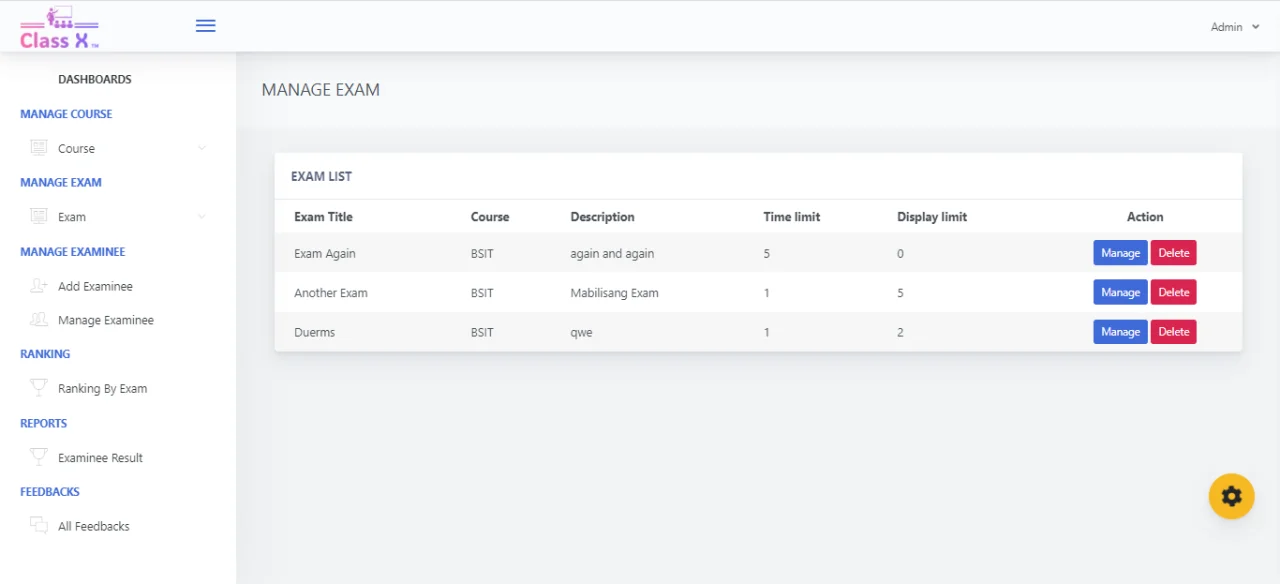Click the Description column header
The width and height of the screenshot is (1280, 584).
(x=602, y=217)
